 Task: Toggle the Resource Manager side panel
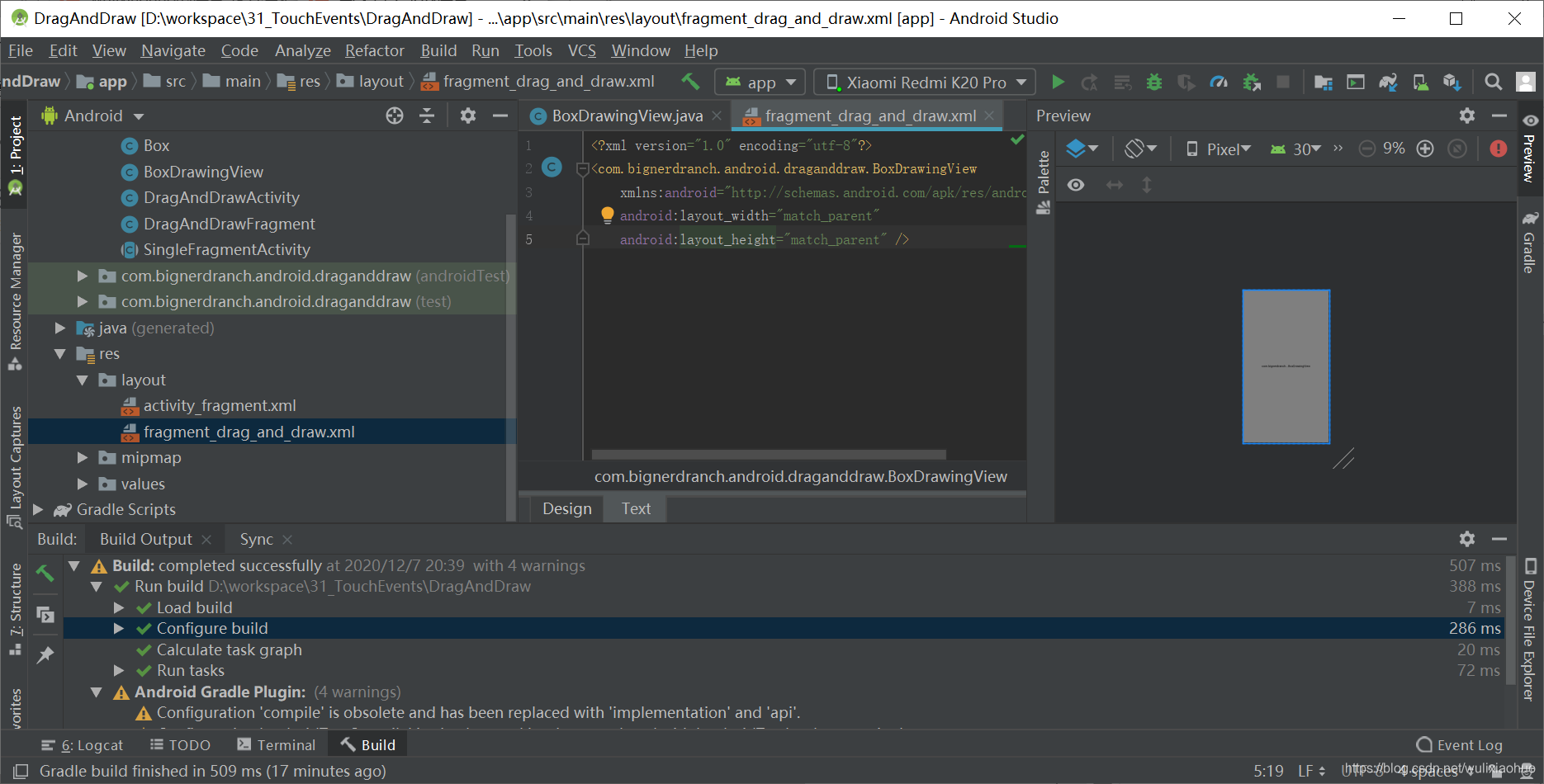click(15, 301)
